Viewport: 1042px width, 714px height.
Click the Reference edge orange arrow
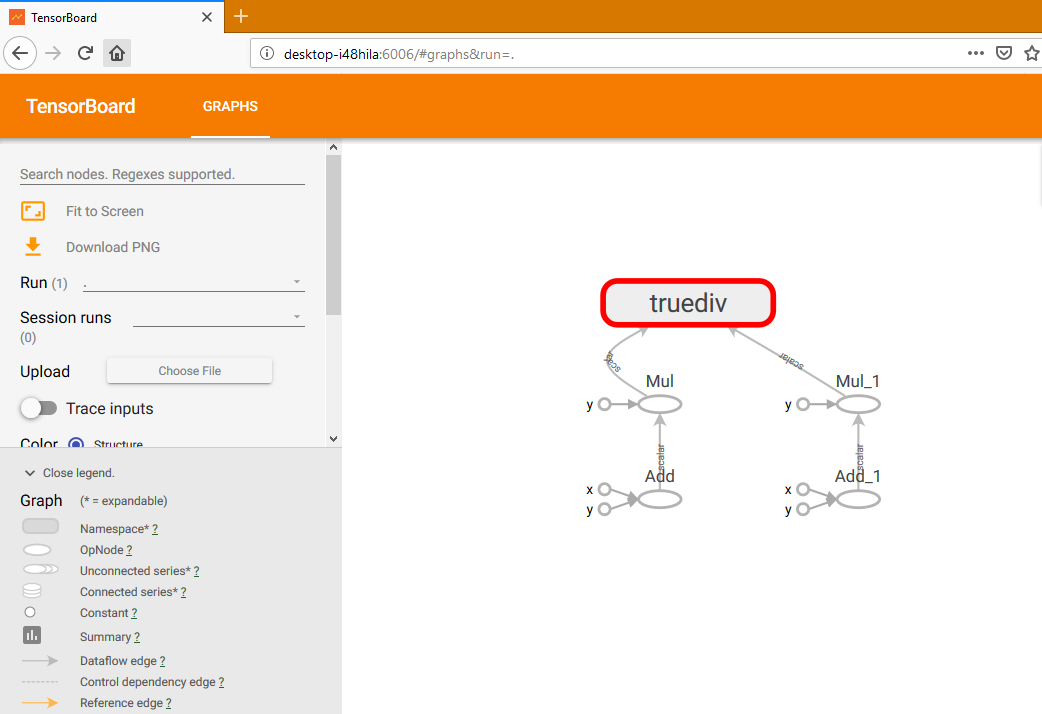(40, 703)
